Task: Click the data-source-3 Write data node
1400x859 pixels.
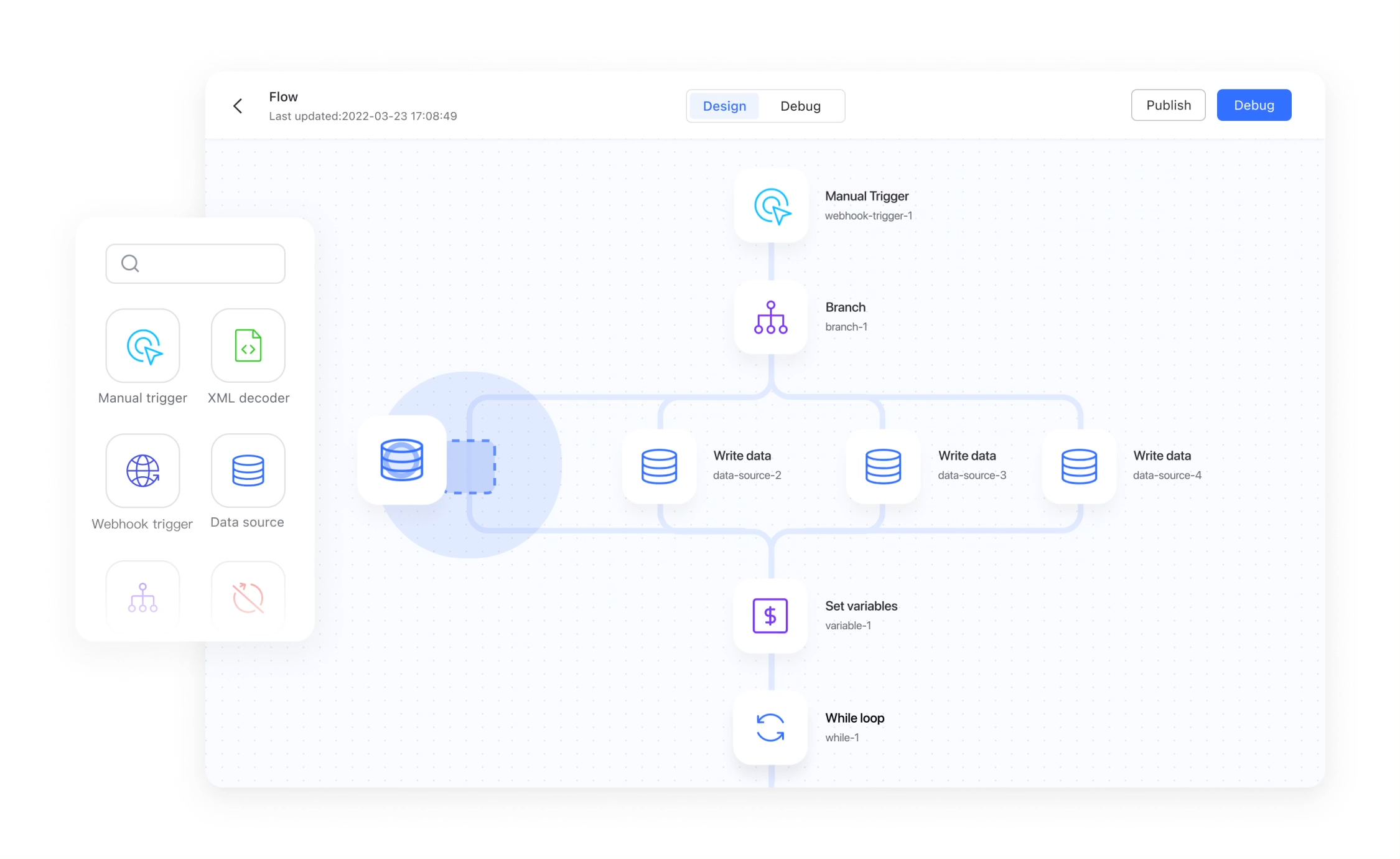Action: point(883,466)
